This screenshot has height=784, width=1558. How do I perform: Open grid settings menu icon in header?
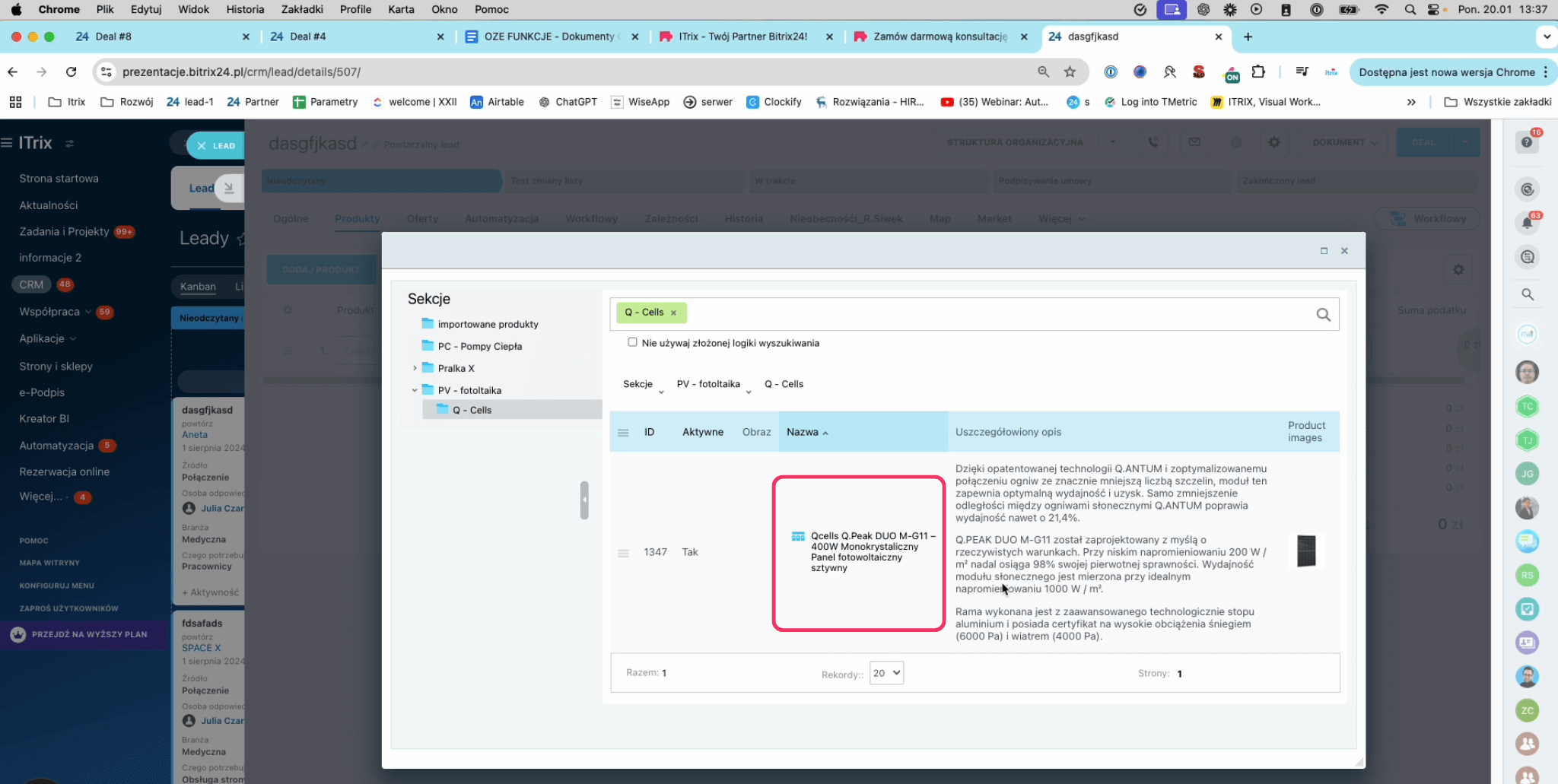coord(623,433)
